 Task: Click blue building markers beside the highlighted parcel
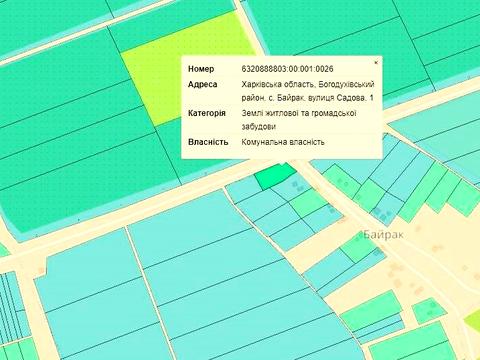[297, 186]
